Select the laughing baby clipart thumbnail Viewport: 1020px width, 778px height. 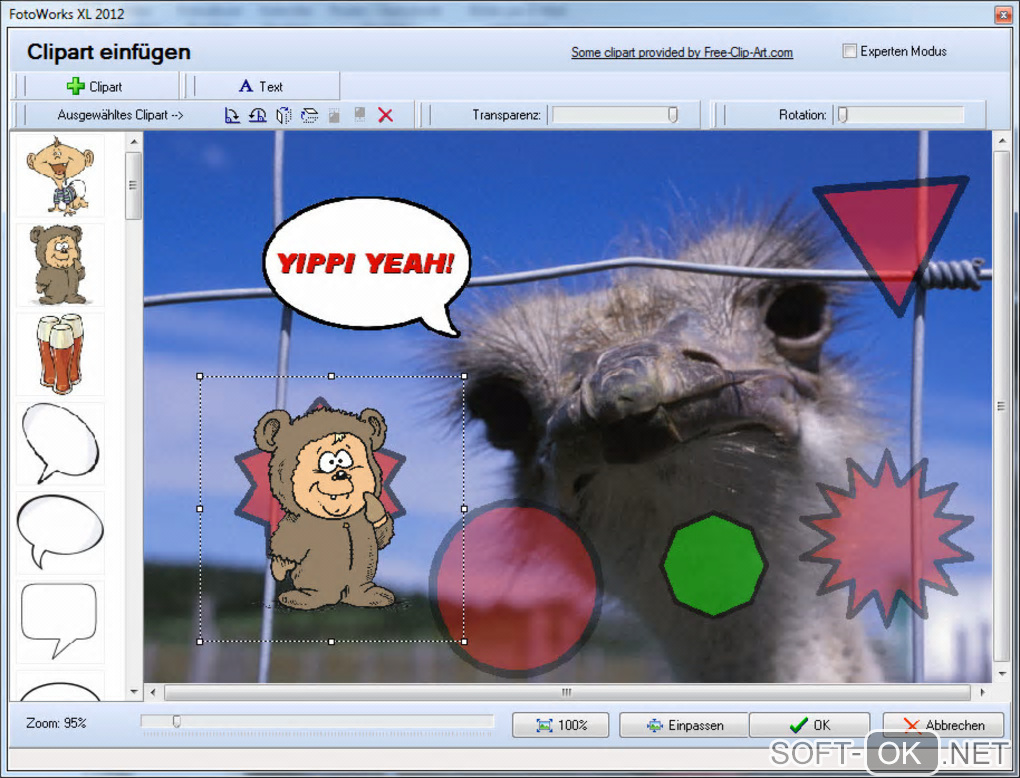pyautogui.click(x=60, y=175)
